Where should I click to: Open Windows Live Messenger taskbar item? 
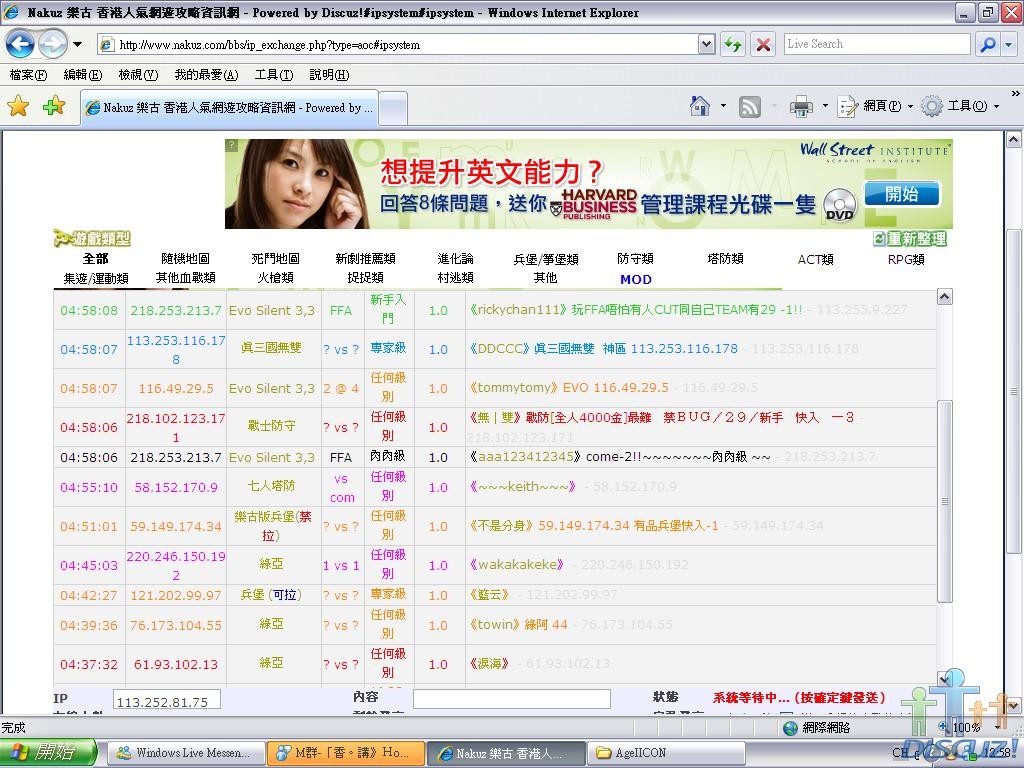click(x=185, y=753)
